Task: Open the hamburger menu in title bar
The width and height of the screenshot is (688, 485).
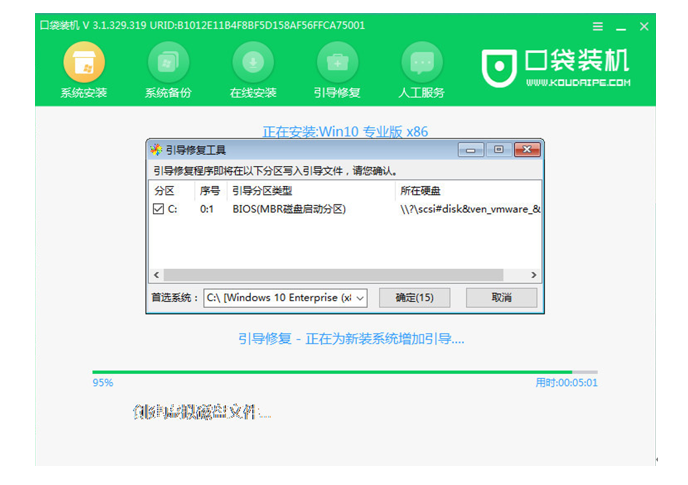Action: 598,27
